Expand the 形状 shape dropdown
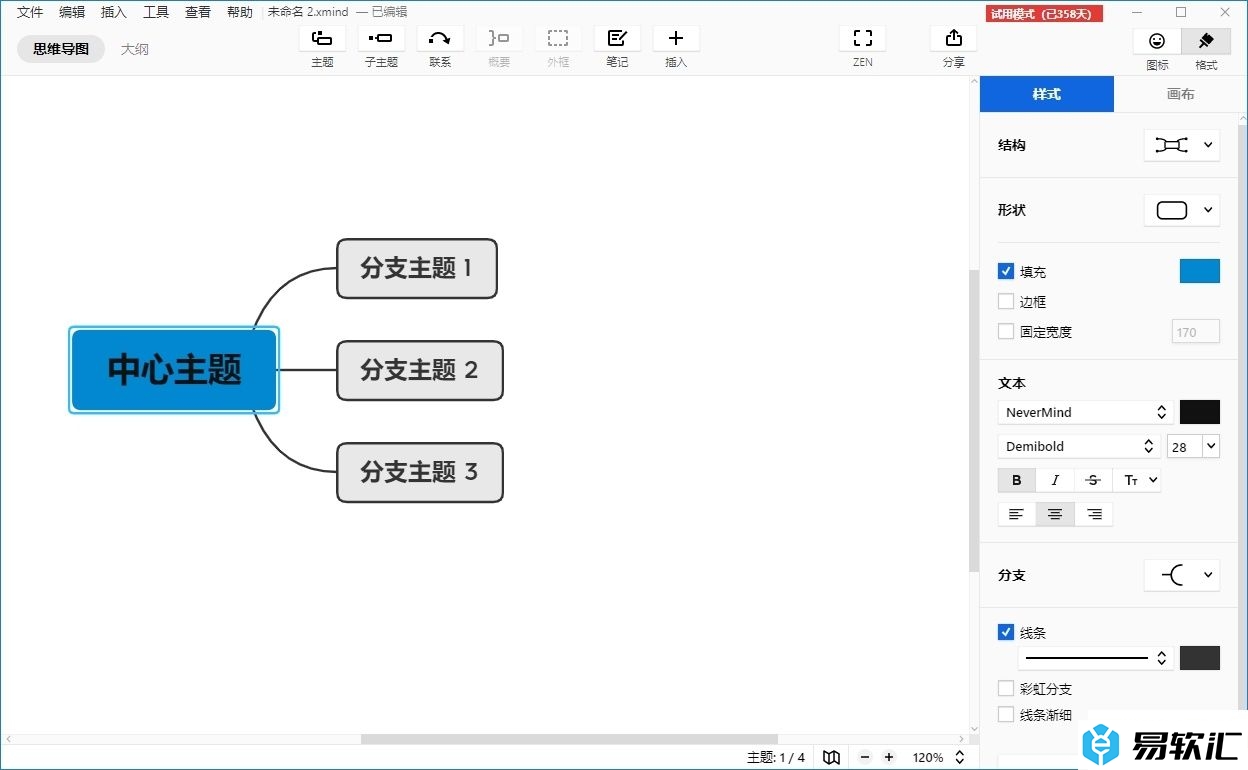The height and width of the screenshot is (770, 1248). pos(1182,210)
